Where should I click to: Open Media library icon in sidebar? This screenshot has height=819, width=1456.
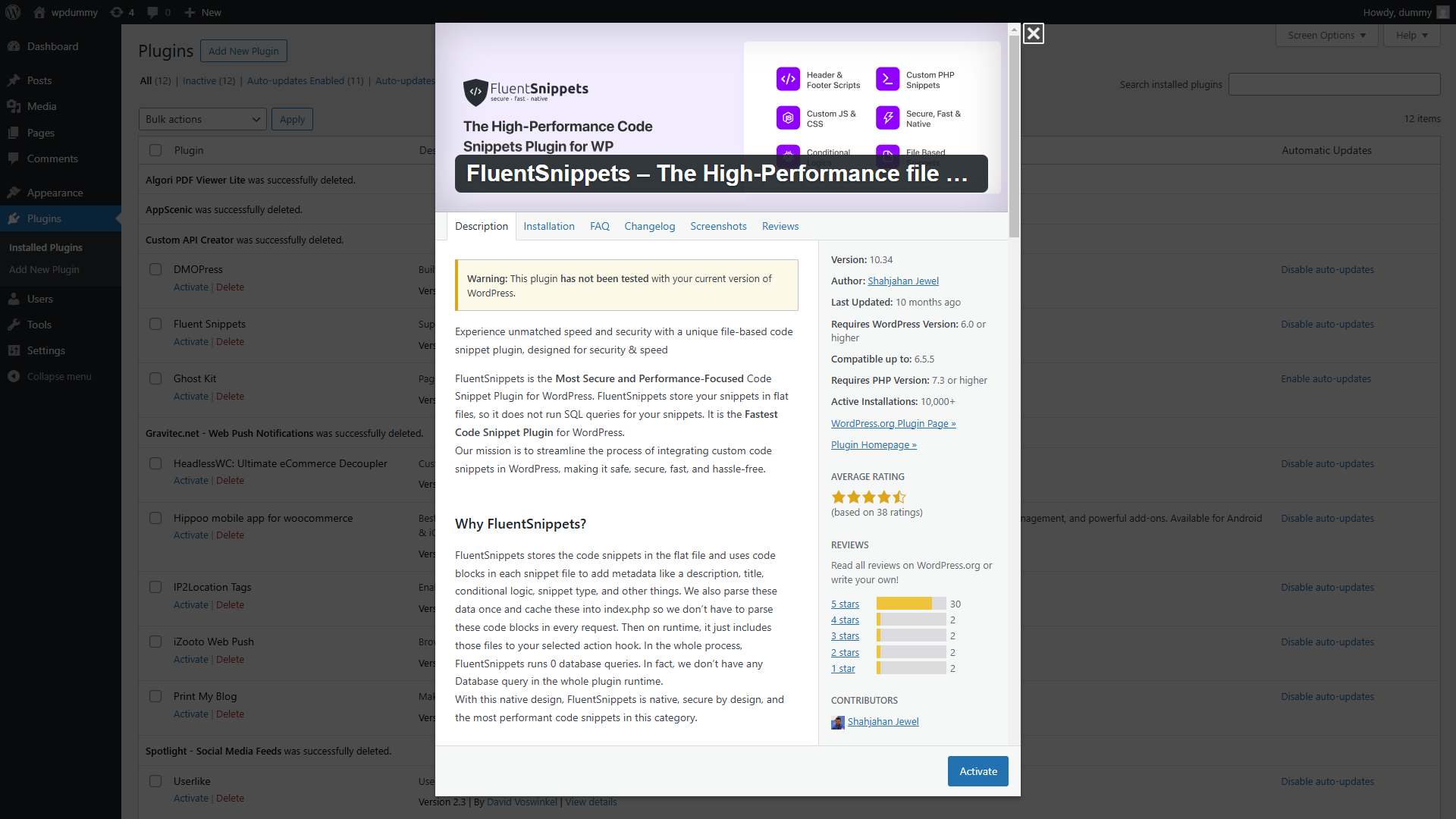click(x=14, y=106)
